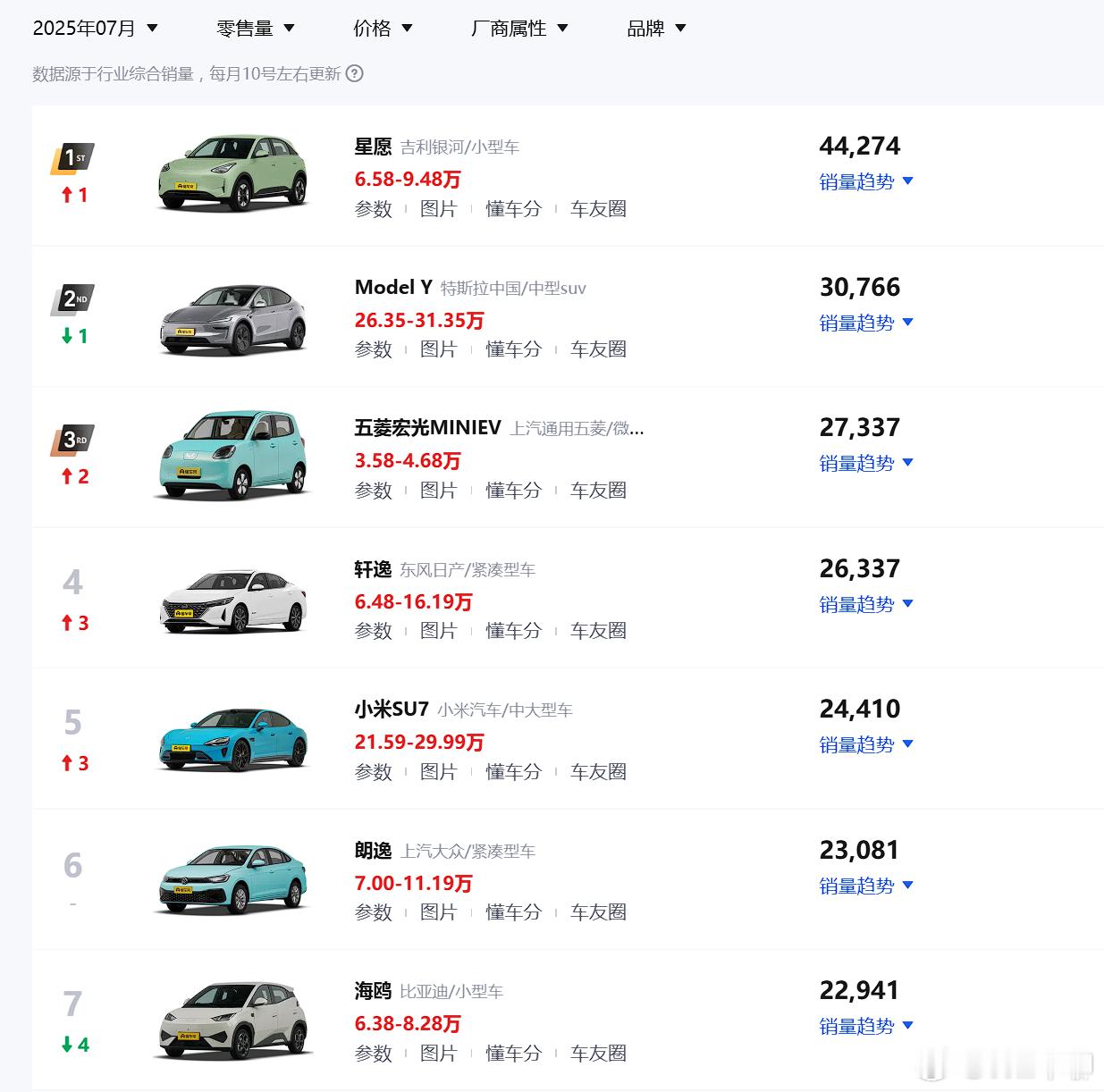Open 参数 for Model Y

(374, 349)
